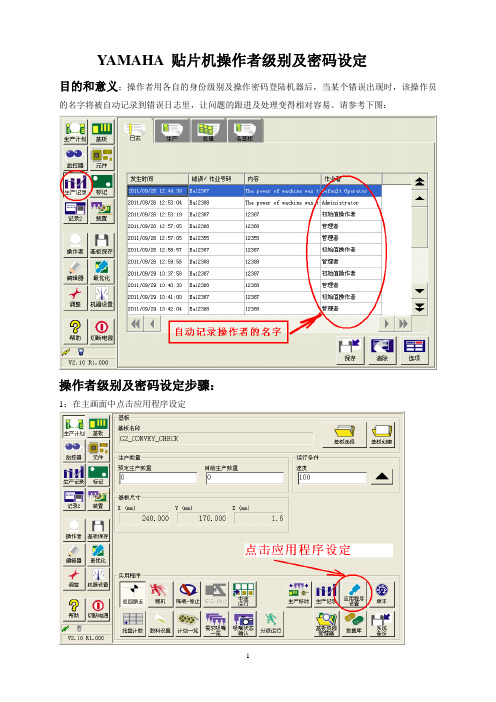Click 分段运行 running-man icon in lower panel
Image resolution: width=496 pixels, height=702 pixels.
[270, 623]
